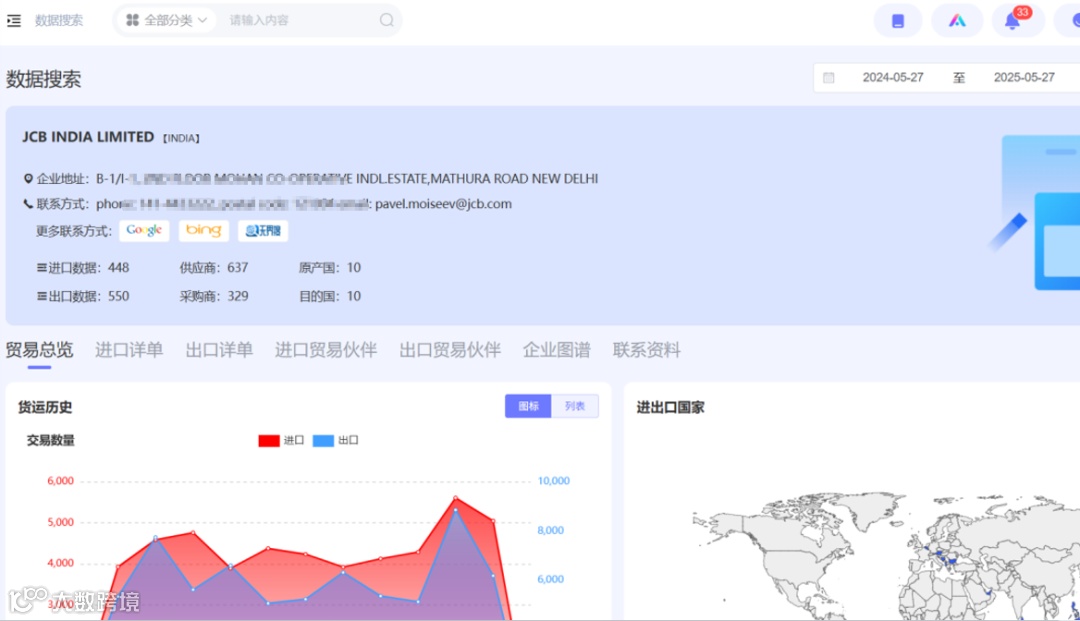Click the 目的国: 10 value
This screenshot has width=1080, height=621.
click(329, 296)
